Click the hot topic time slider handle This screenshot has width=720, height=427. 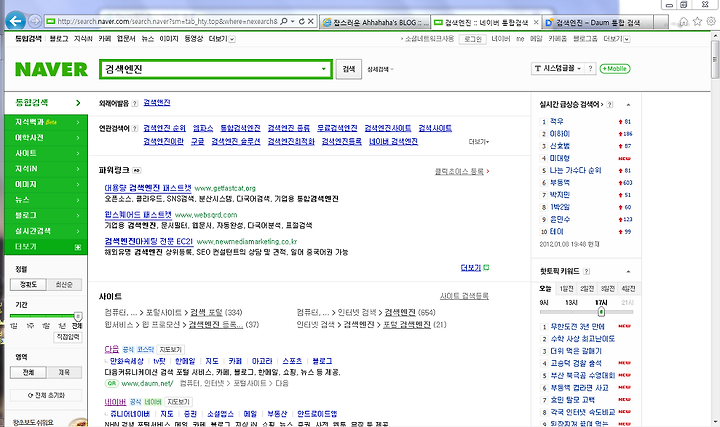pos(601,312)
